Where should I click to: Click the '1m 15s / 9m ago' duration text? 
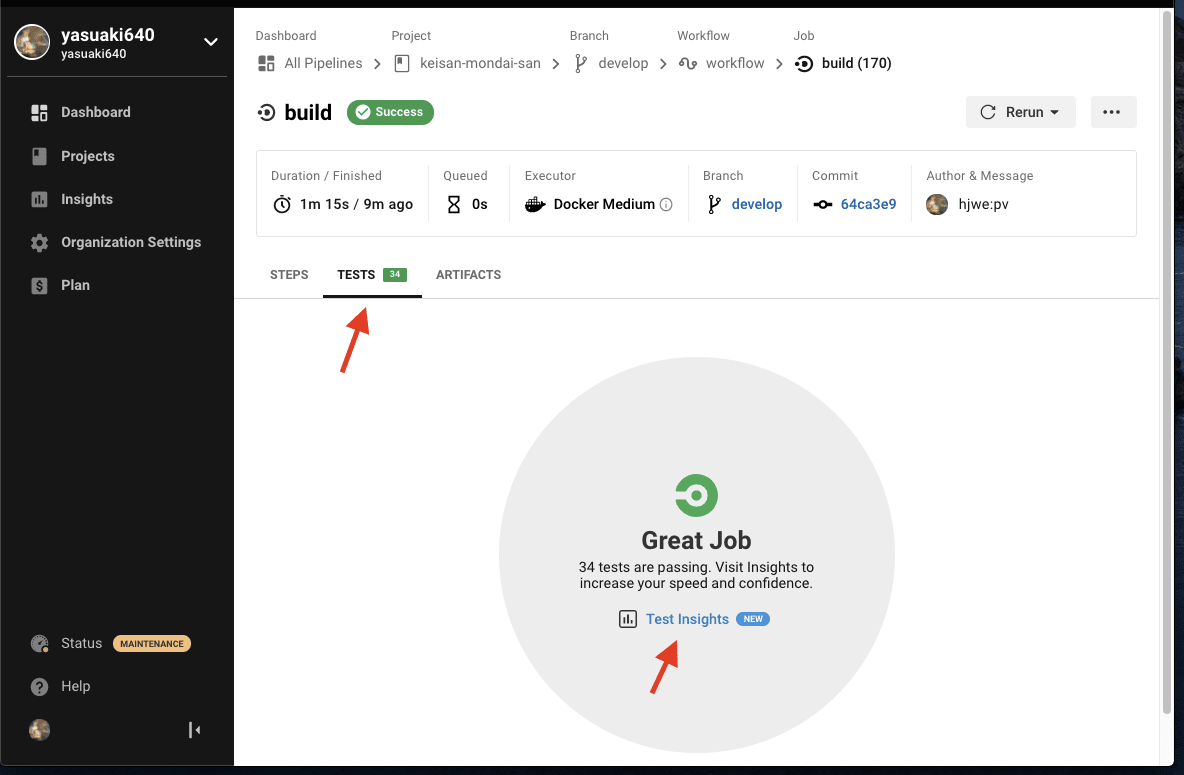tap(356, 205)
